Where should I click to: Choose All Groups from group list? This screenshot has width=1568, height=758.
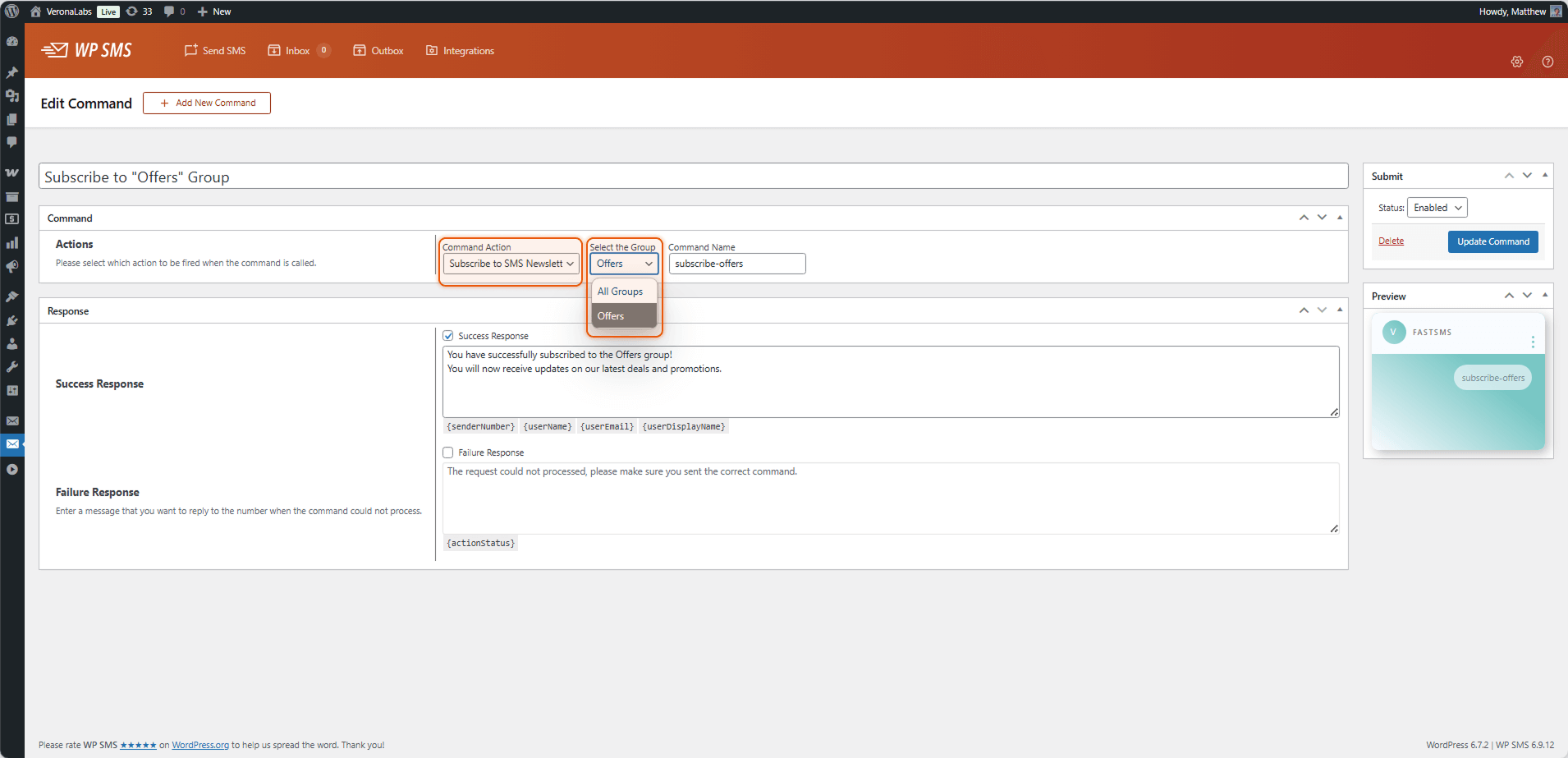(624, 292)
